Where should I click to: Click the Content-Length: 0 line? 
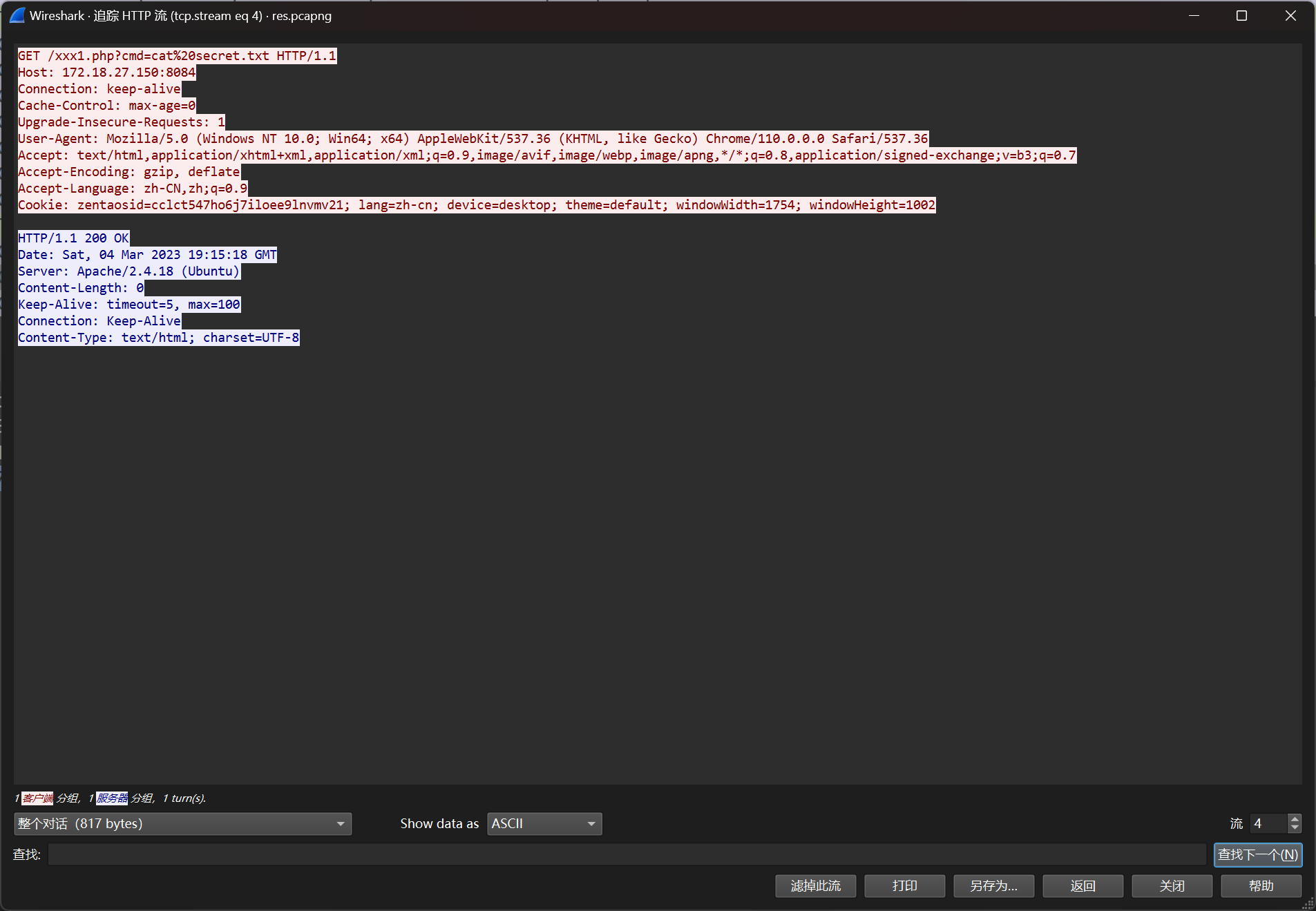pyautogui.click(x=81, y=288)
